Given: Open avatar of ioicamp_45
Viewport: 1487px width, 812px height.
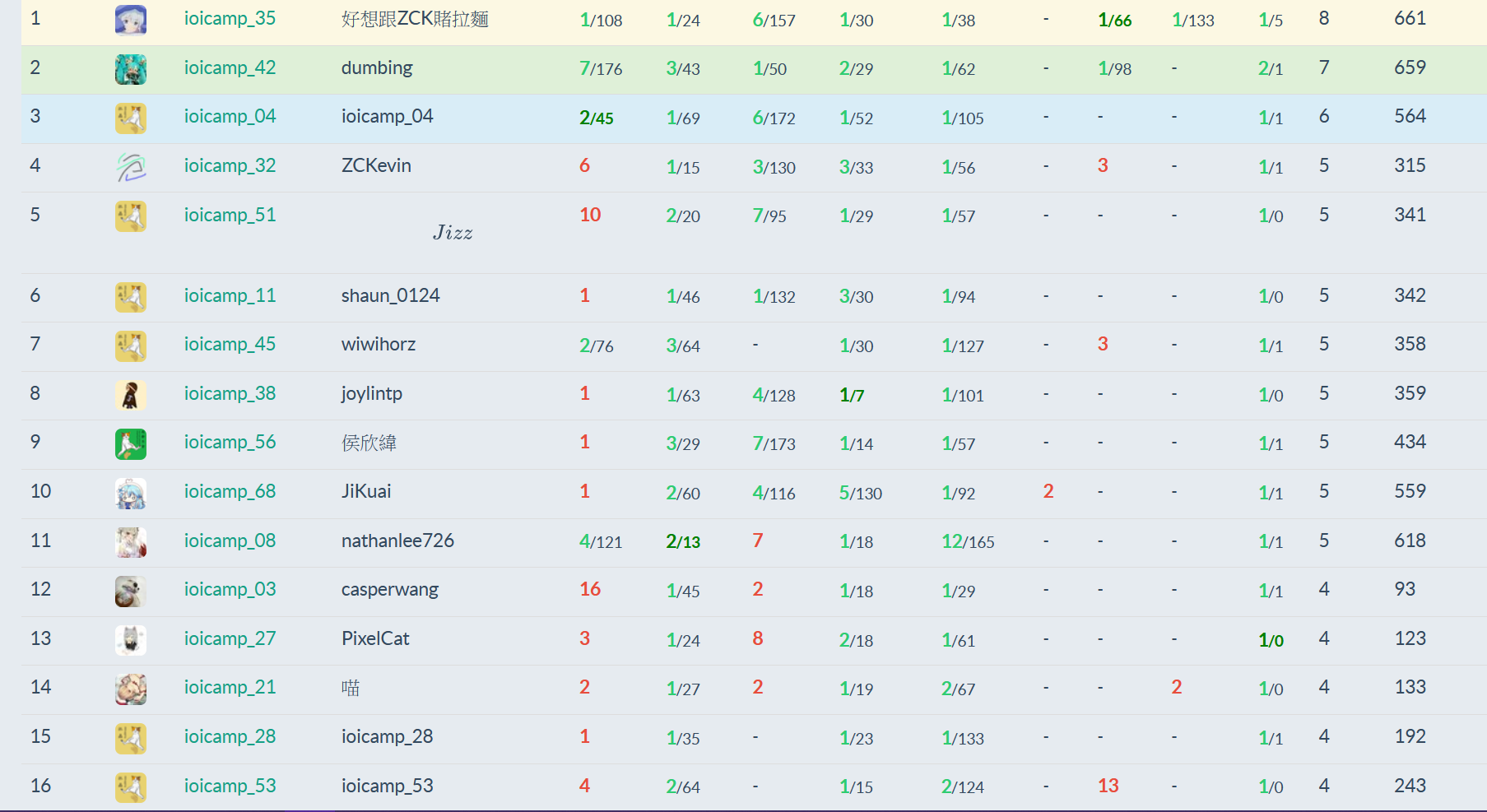Looking at the screenshot, I should (x=131, y=346).
